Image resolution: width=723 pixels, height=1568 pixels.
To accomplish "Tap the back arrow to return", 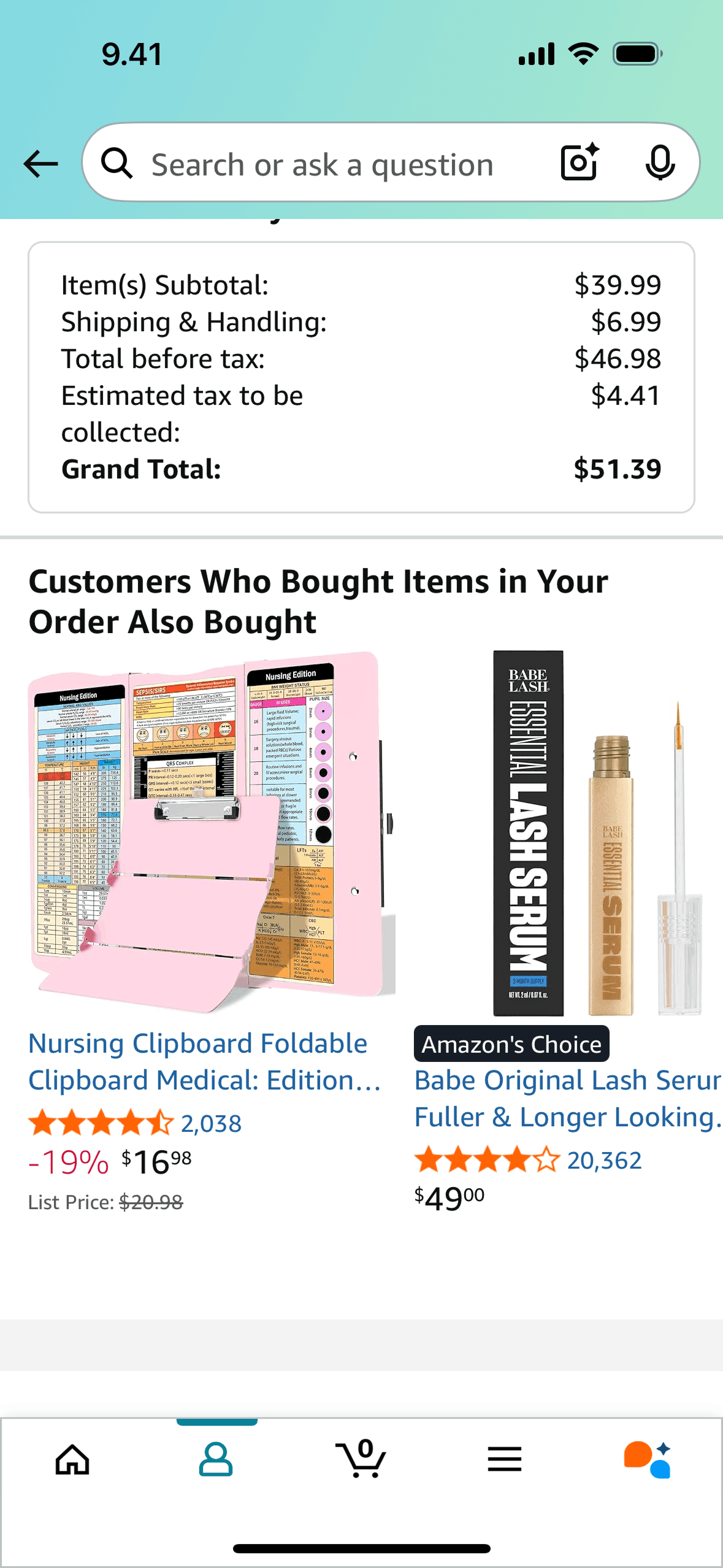I will (x=39, y=163).
